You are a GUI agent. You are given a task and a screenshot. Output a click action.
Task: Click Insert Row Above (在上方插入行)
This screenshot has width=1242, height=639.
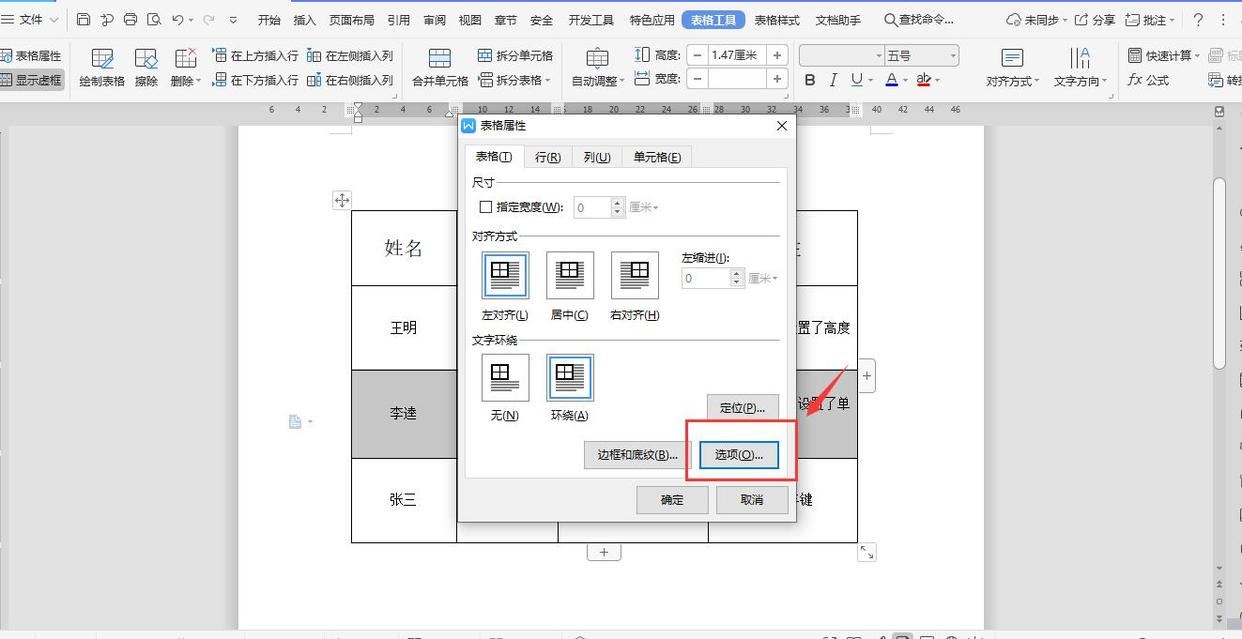coord(255,56)
